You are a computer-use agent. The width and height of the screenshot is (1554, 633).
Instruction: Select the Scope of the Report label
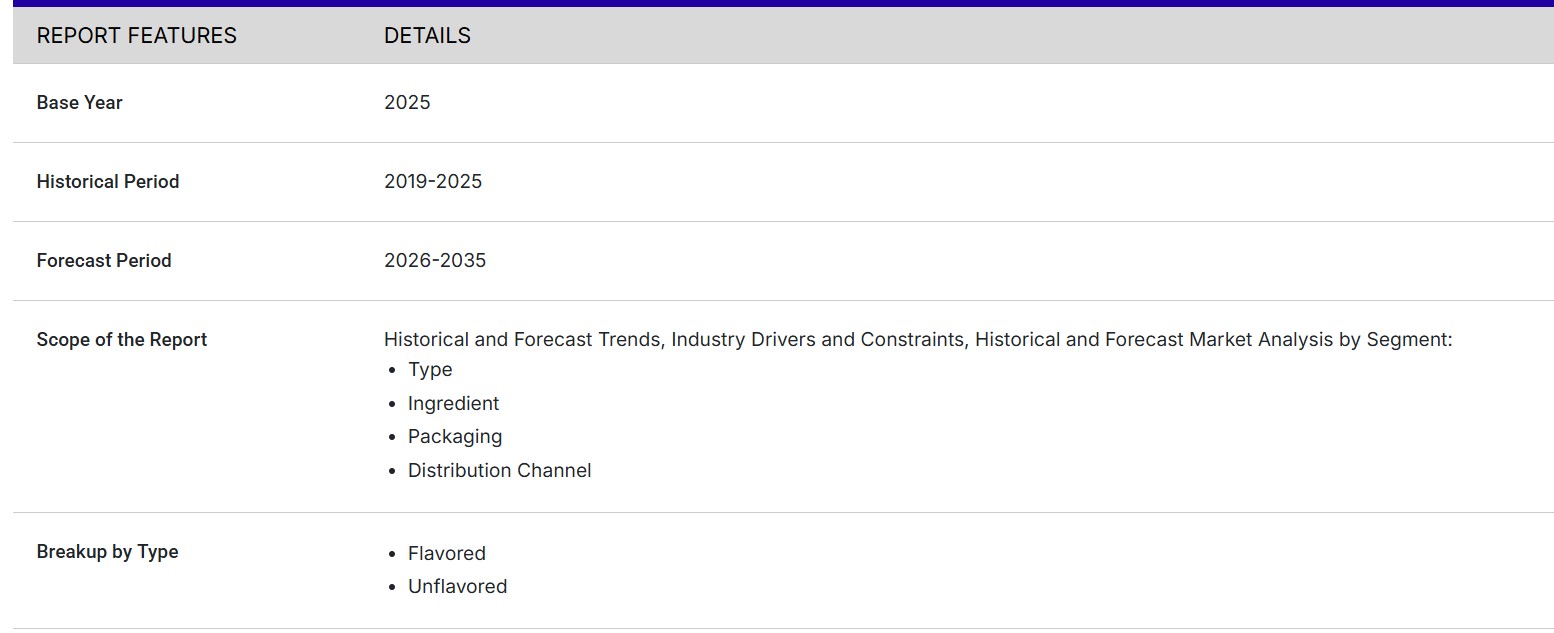click(121, 340)
